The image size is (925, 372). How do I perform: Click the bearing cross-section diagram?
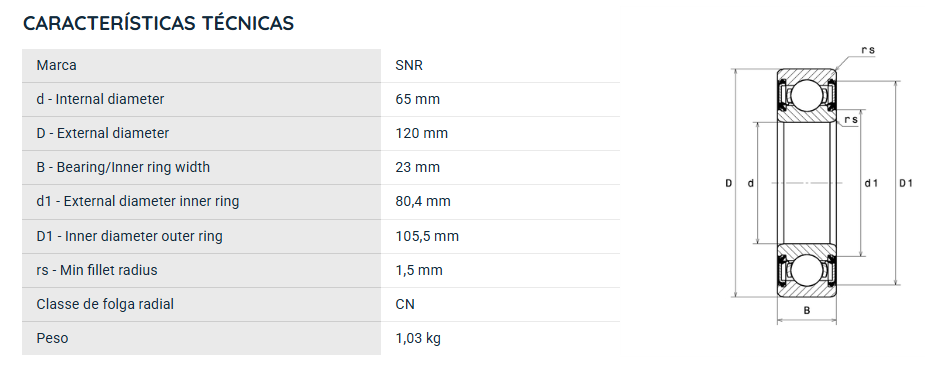coord(819,185)
